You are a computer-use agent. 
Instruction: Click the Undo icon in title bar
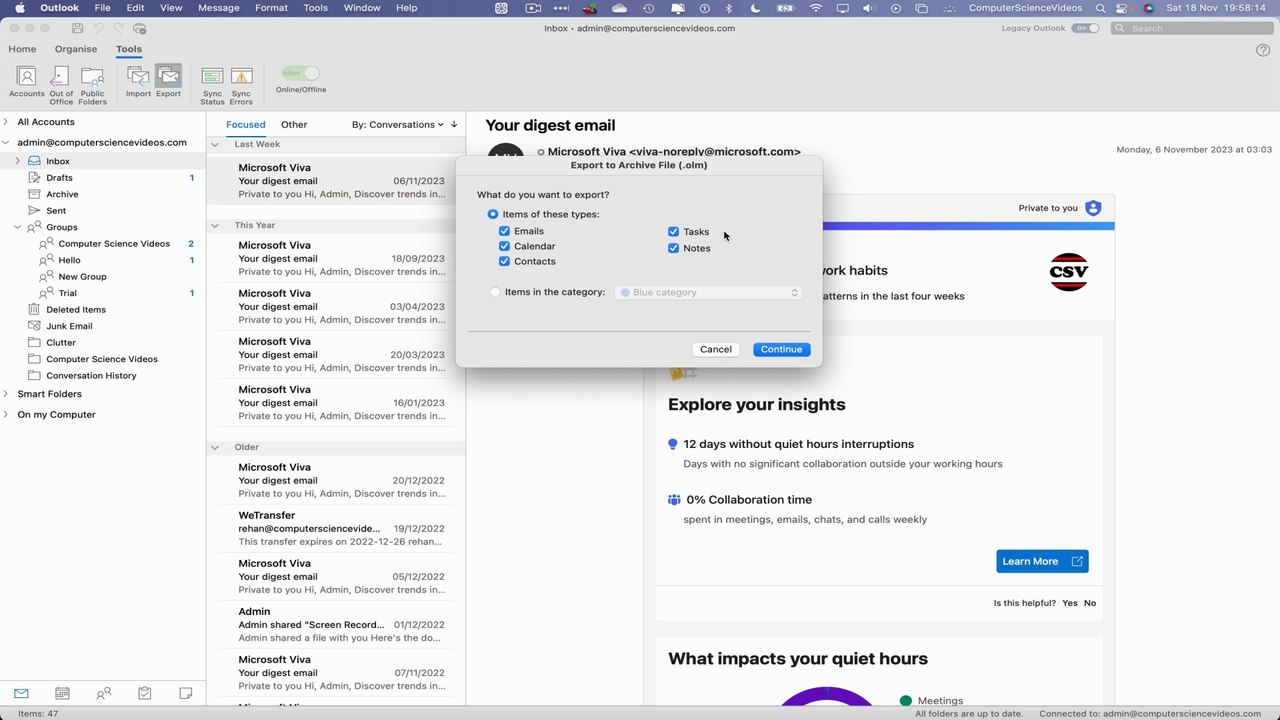(98, 28)
